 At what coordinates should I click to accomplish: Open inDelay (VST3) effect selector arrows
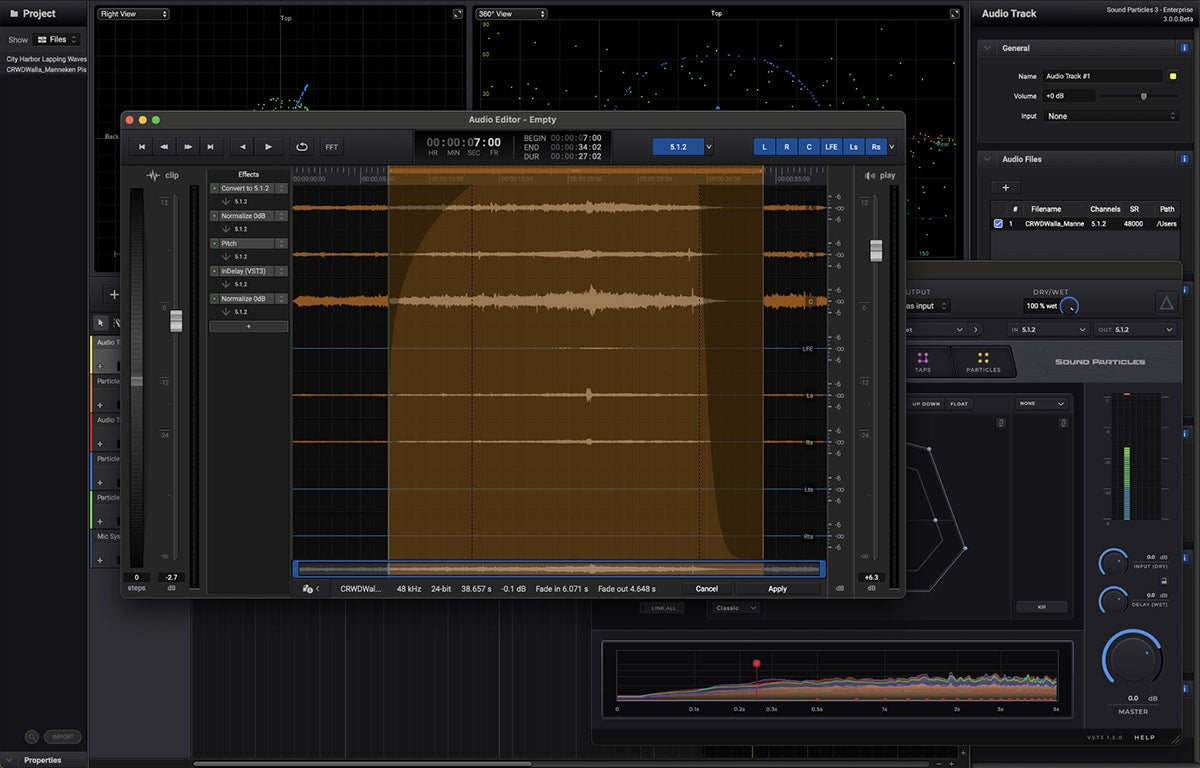(x=282, y=271)
